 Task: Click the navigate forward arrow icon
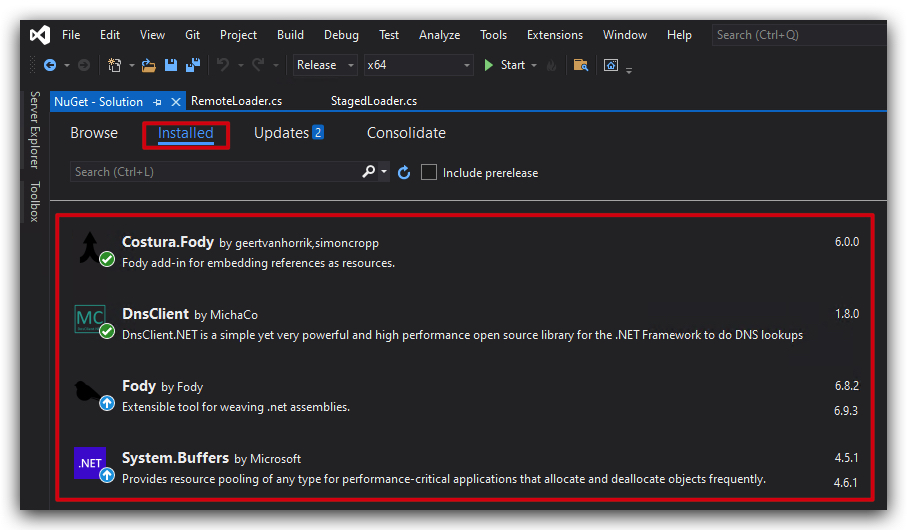(84, 65)
